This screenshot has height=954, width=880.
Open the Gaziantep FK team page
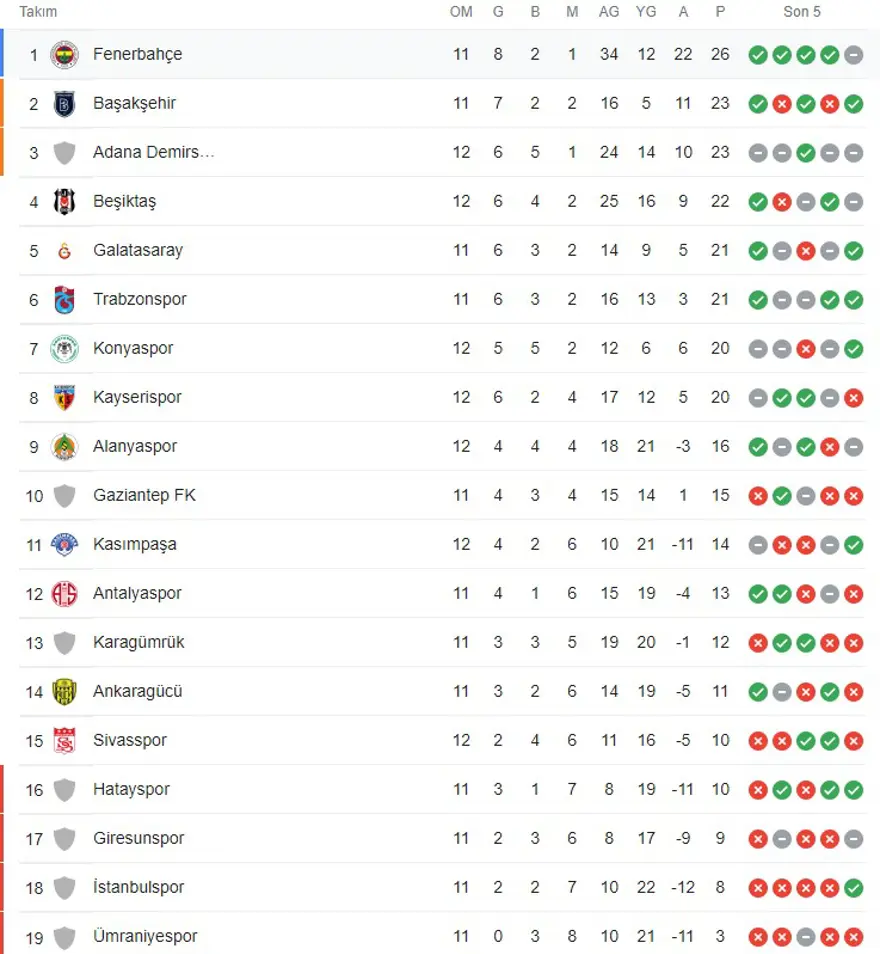tap(144, 495)
